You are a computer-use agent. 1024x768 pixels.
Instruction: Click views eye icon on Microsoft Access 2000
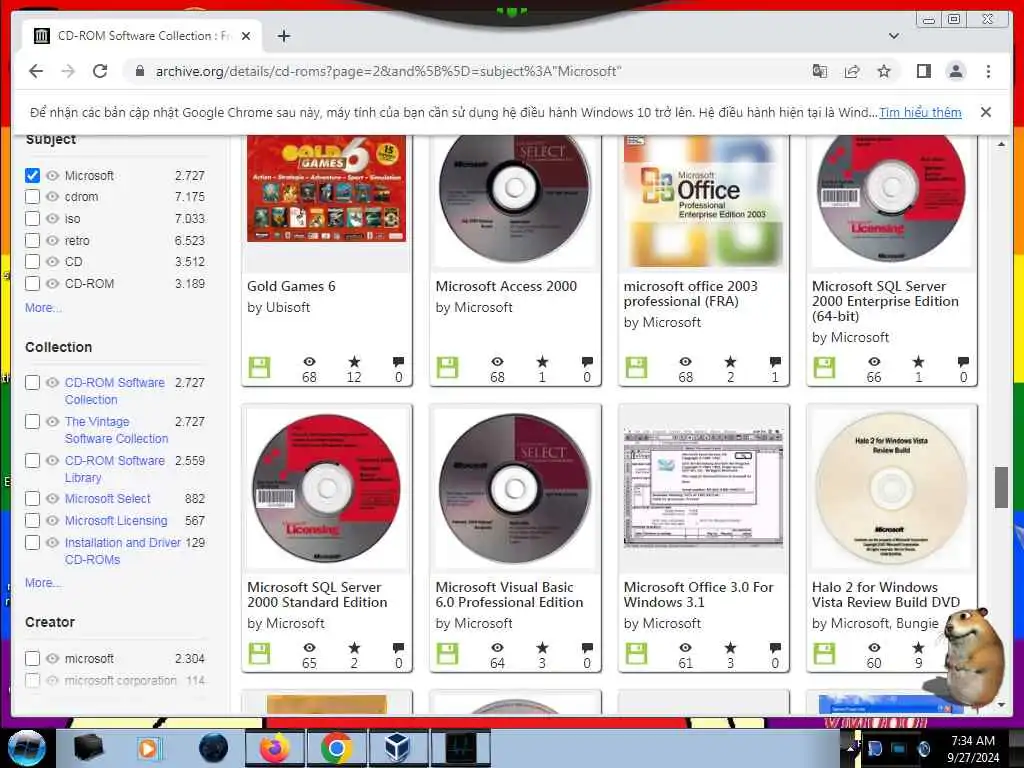pos(497,361)
